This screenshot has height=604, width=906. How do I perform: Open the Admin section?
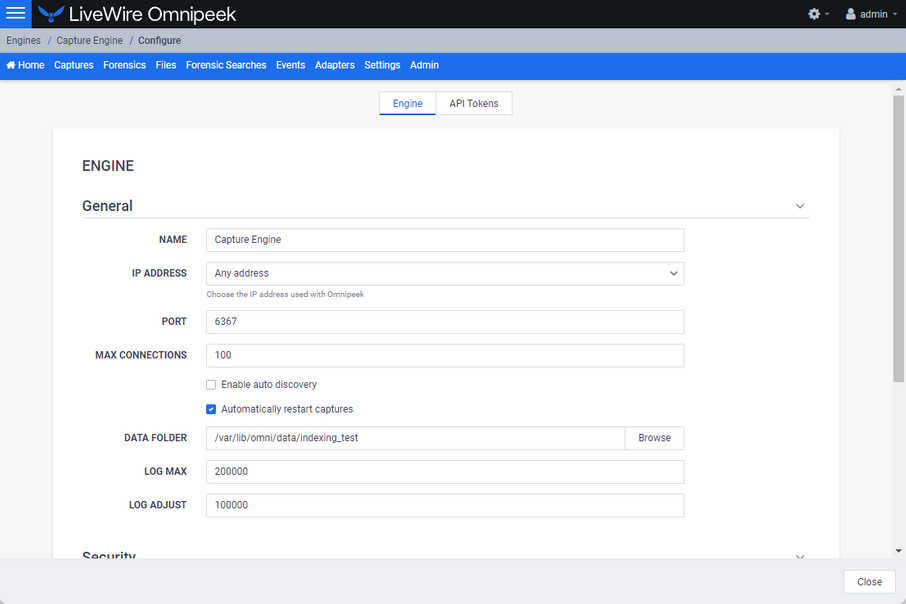pos(424,65)
